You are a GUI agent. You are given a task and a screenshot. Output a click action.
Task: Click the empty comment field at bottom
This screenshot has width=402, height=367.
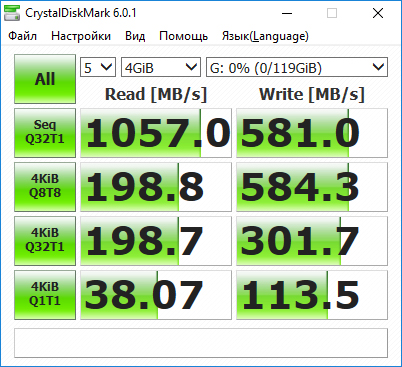[201, 343]
